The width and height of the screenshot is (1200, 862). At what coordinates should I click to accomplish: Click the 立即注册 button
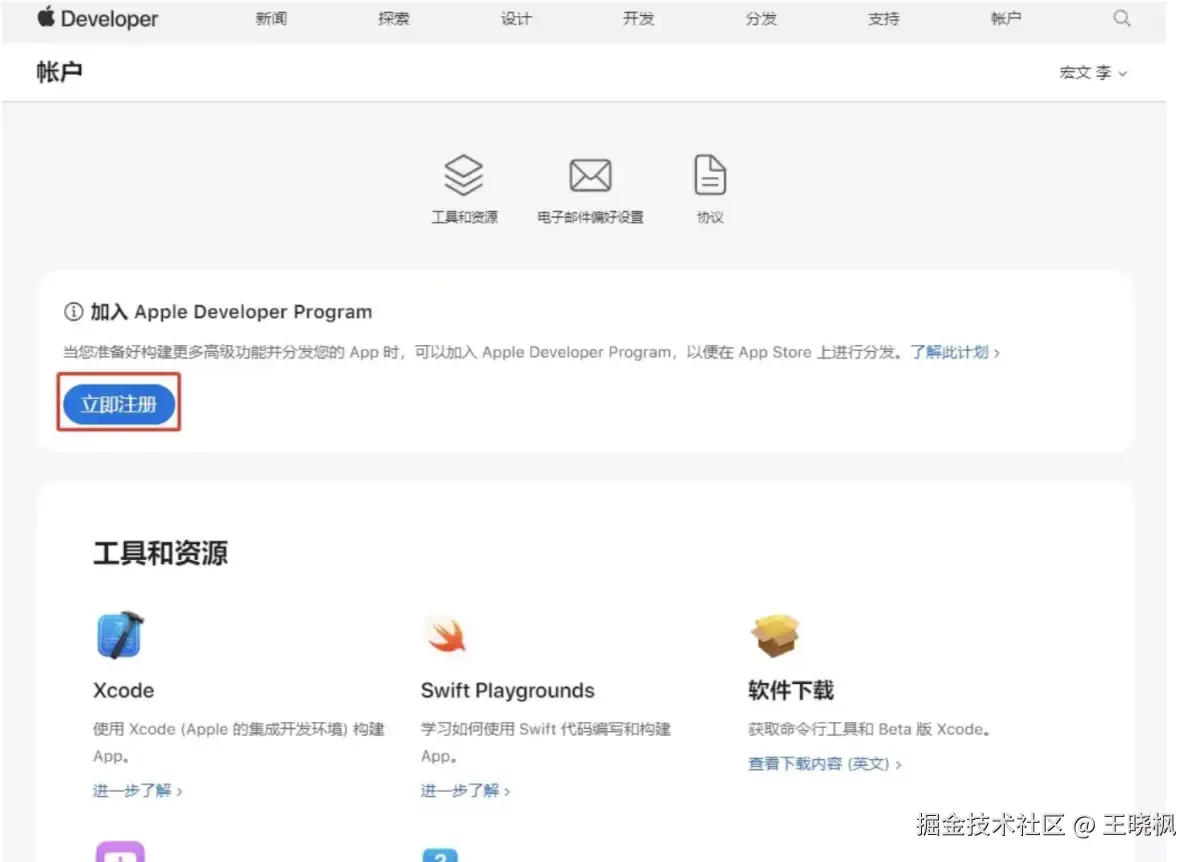tap(119, 404)
